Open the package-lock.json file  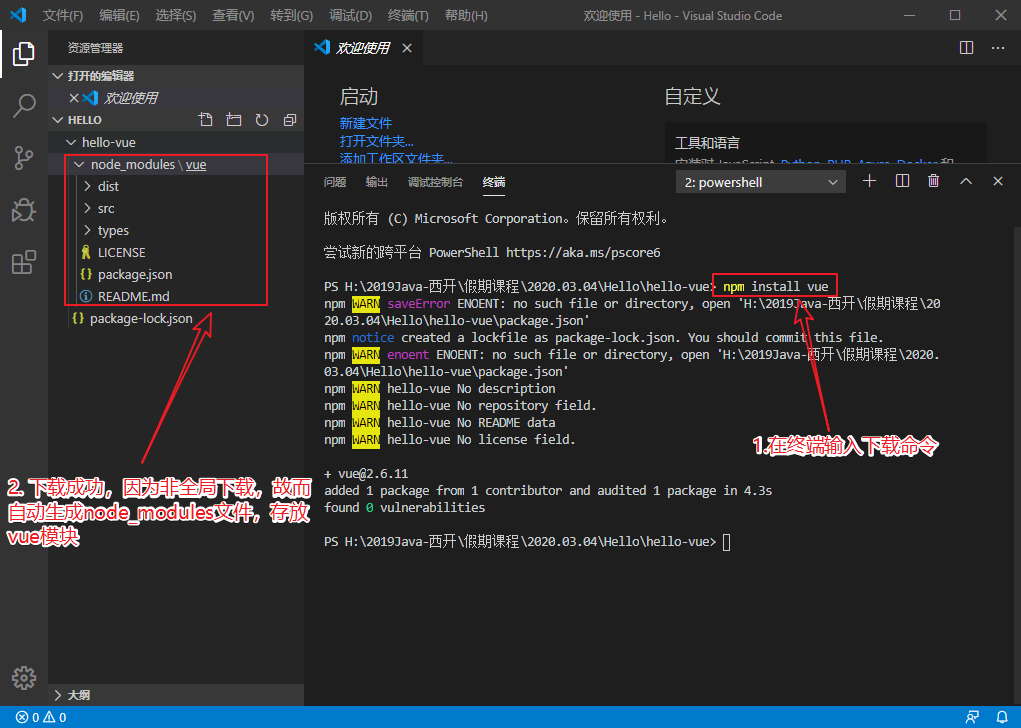pyautogui.click(x=141, y=318)
